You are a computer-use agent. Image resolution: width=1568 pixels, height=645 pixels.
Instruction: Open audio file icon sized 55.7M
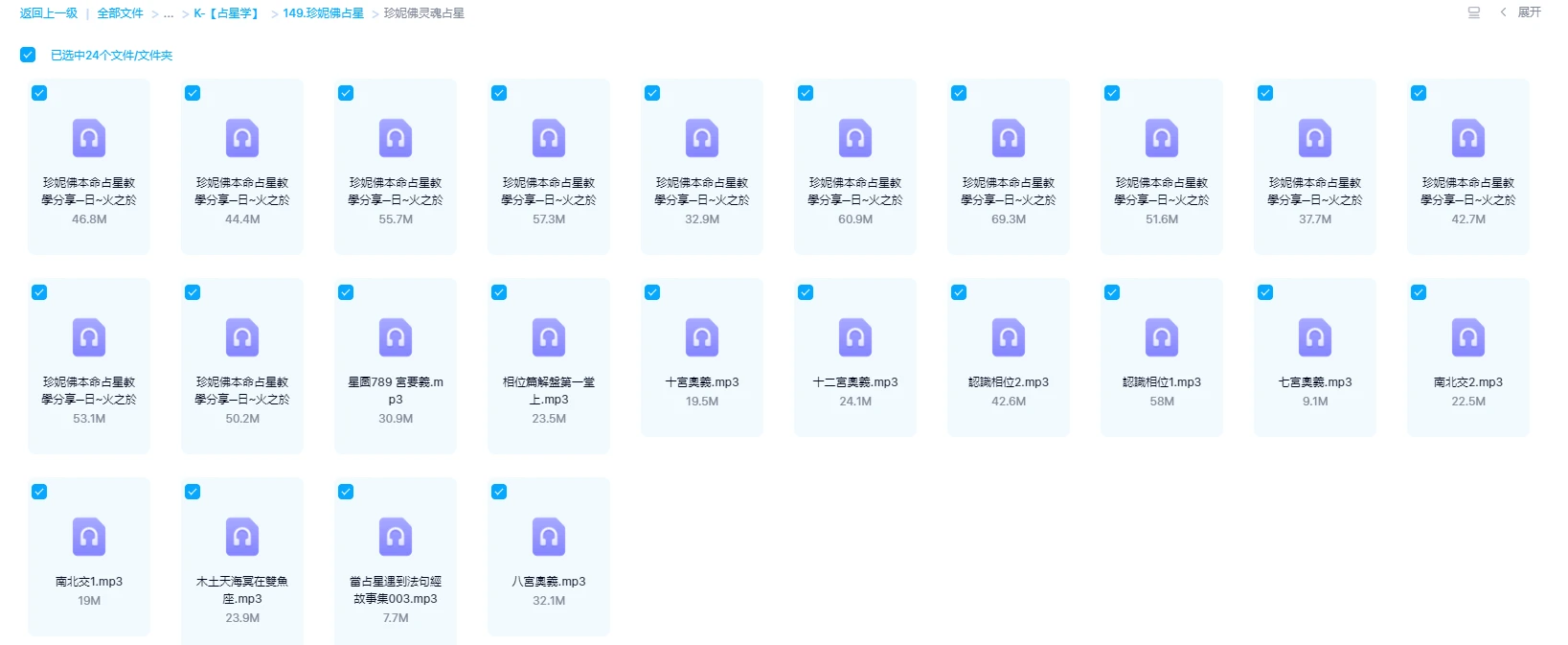coord(396,138)
